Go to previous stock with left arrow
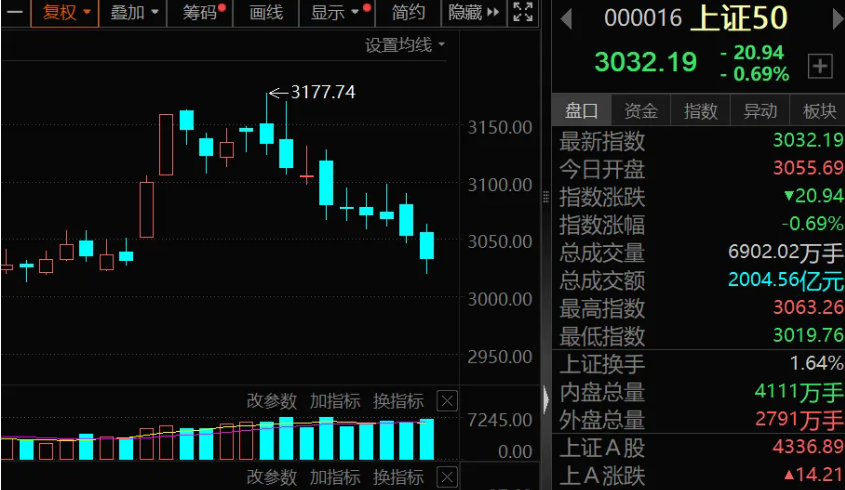Image resolution: width=845 pixels, height=490 pixels. 565,20
